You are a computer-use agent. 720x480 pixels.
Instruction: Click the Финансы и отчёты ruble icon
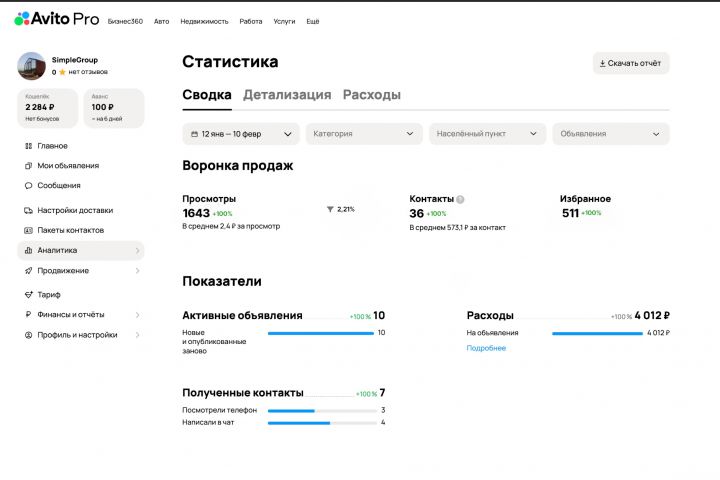click(x=28, y=315)
